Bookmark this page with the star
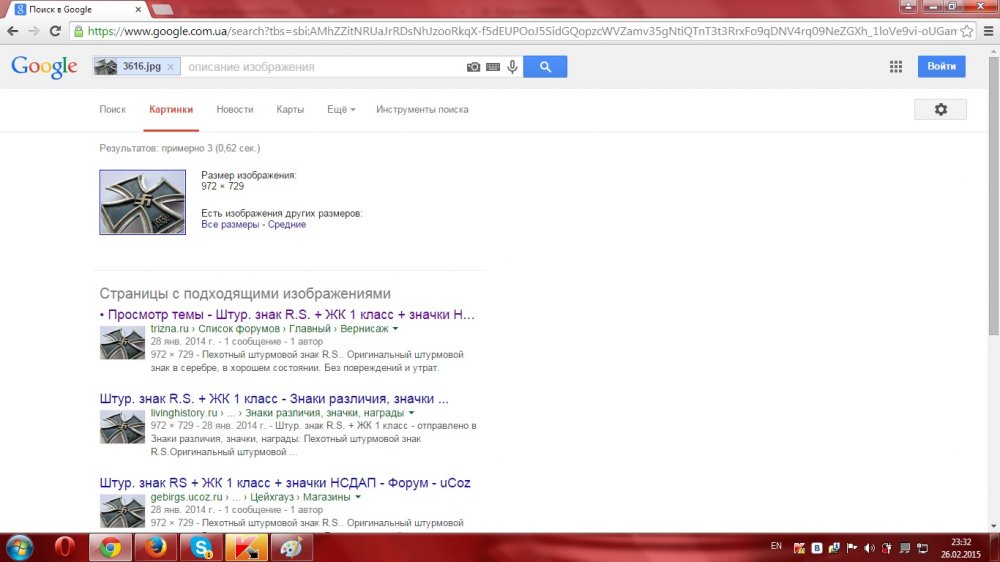 [967, 31]
